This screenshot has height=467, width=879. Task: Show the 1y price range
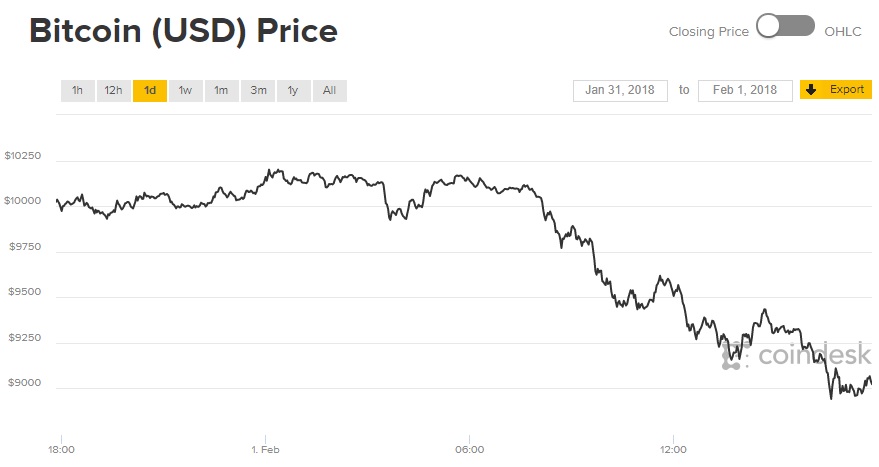coord(293,91)
